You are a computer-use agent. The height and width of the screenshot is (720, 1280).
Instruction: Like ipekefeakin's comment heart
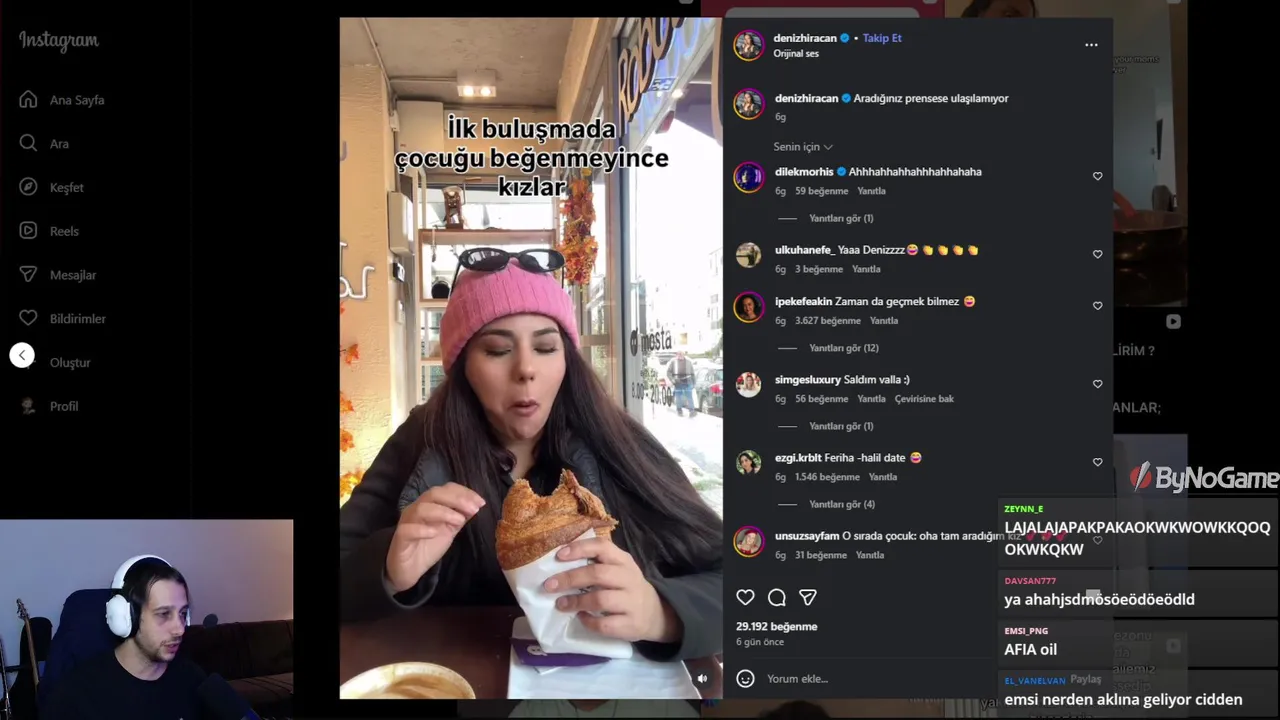coord(1097,306)
